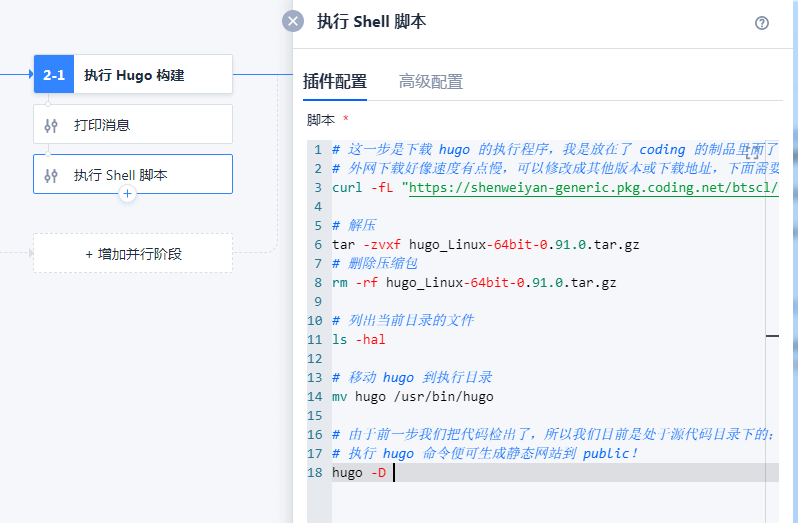Click the small connector circle above 打印消息 step
798x523 pixels.
click(48, 104)
